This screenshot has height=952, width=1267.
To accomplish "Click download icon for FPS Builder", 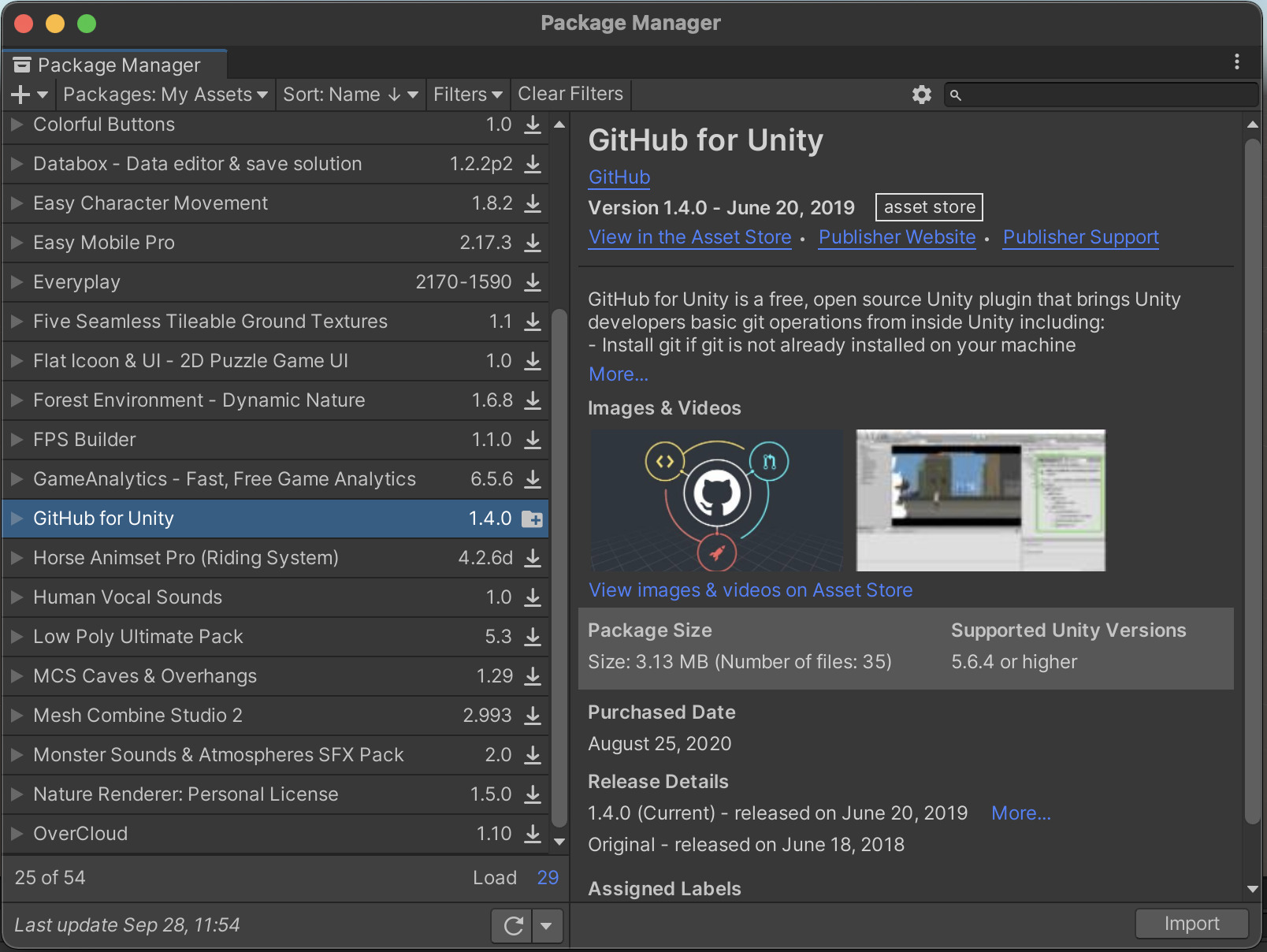I will tap(533, 440).
